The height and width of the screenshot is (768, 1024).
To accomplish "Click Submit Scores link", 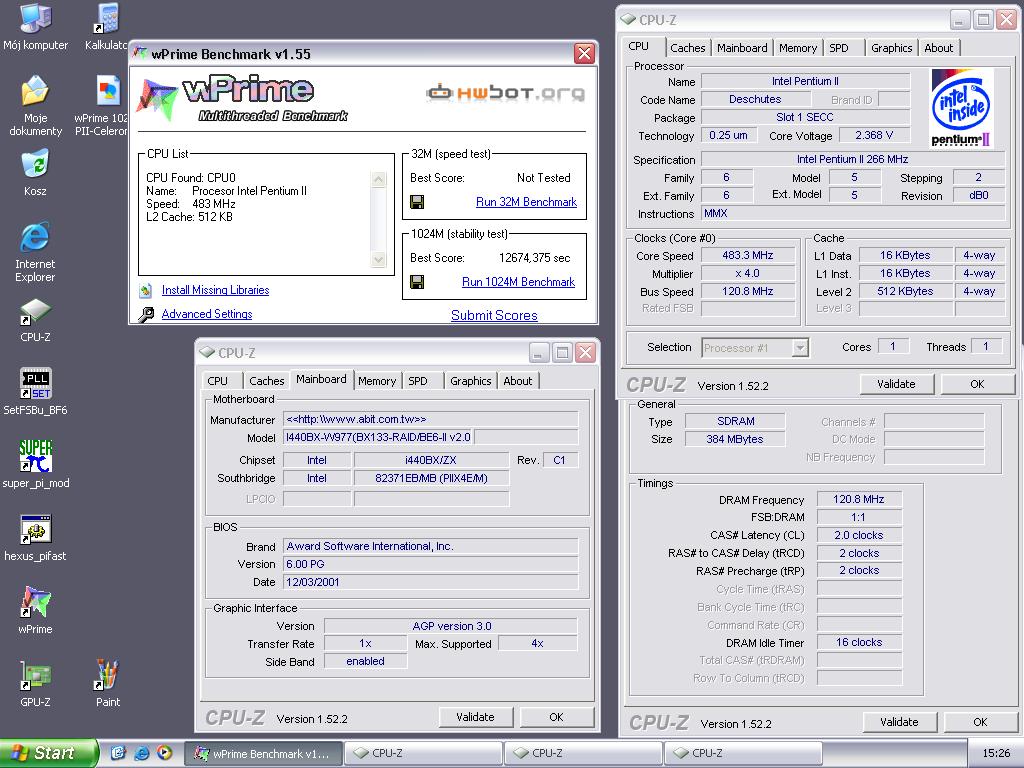I will (494, 315).
